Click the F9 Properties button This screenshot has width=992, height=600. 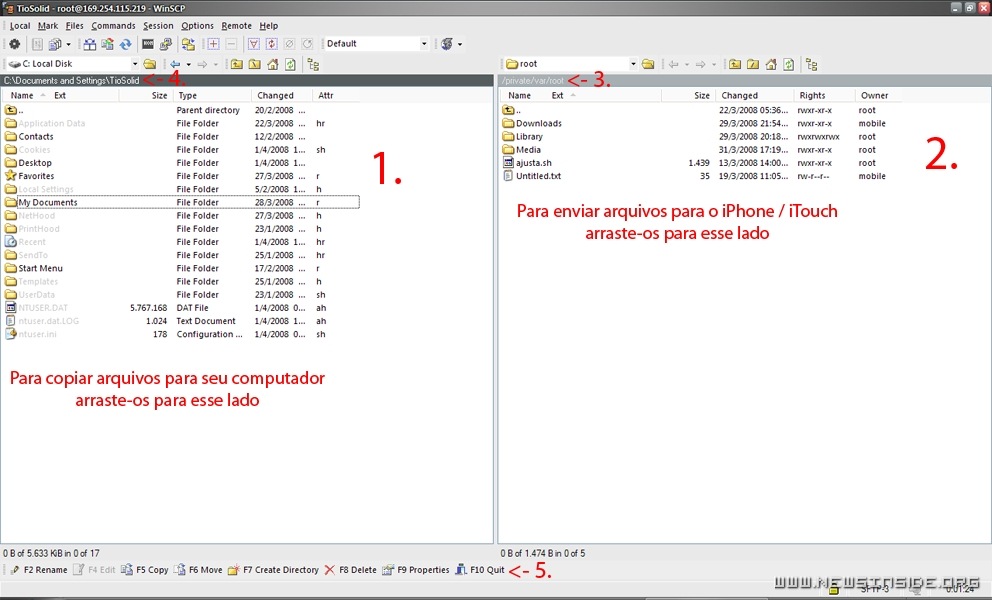416,570
